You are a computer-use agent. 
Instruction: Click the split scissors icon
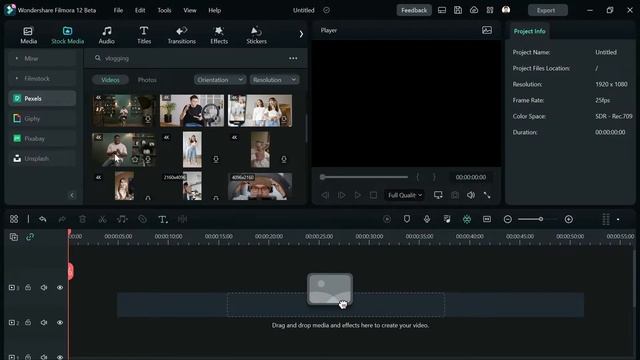pos(102,219)
